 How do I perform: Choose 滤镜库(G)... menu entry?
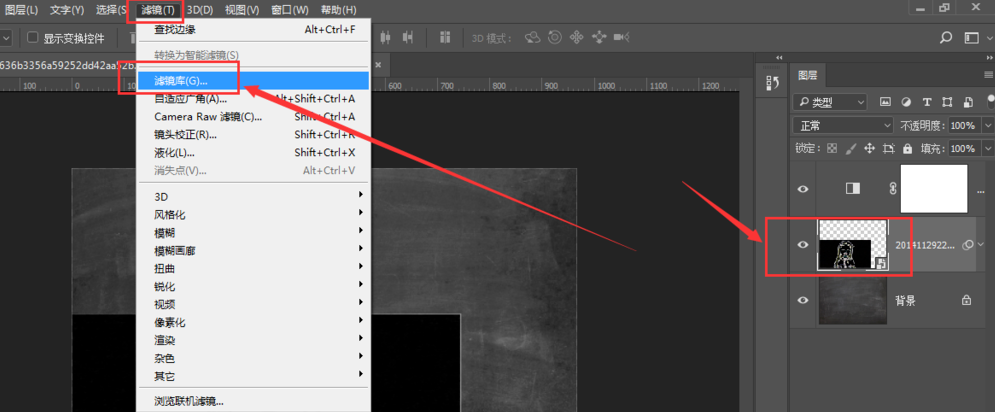(x=254, y=81)
